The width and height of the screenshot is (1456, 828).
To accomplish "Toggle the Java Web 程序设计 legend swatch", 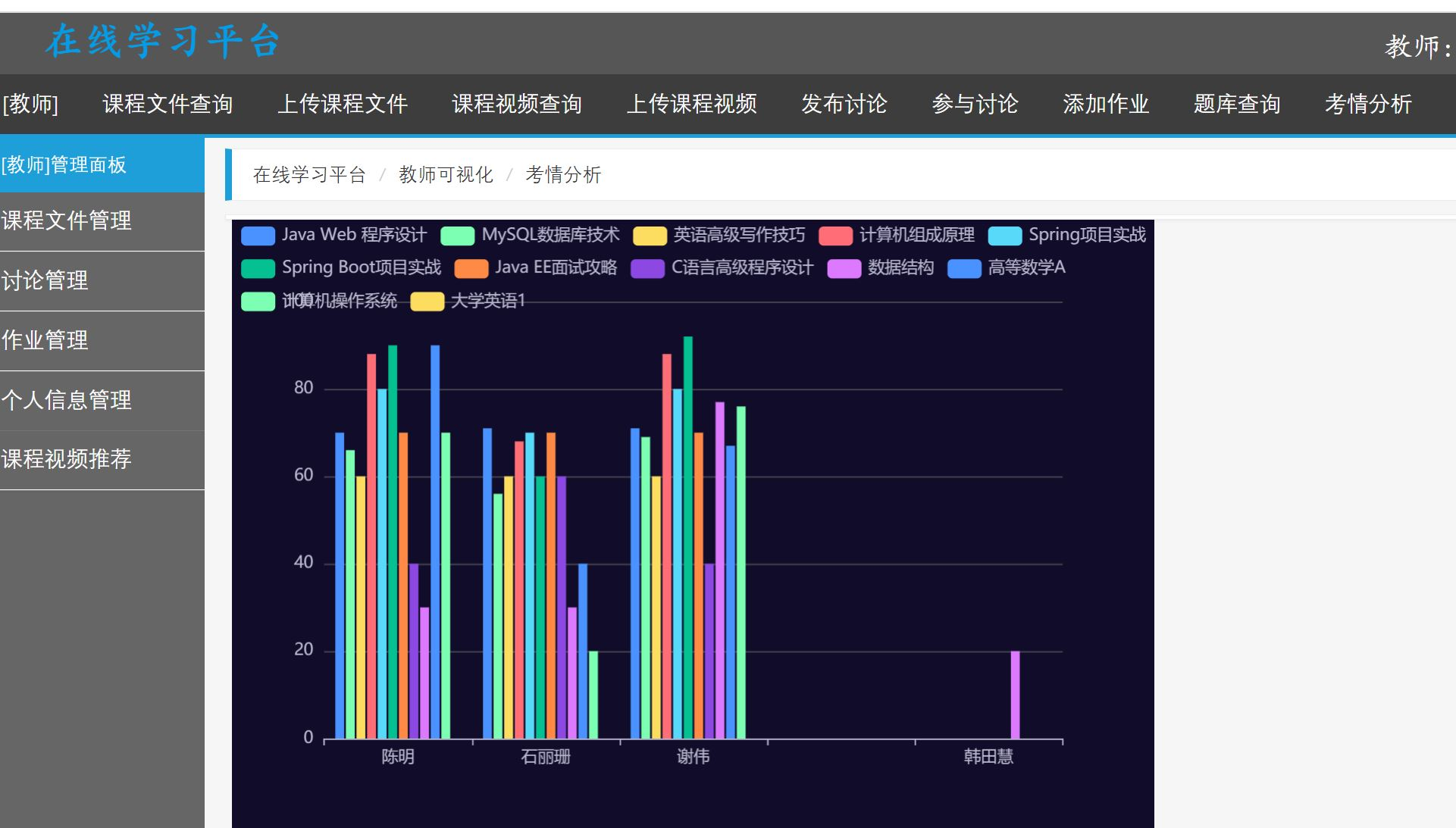I will click(258, 236).
